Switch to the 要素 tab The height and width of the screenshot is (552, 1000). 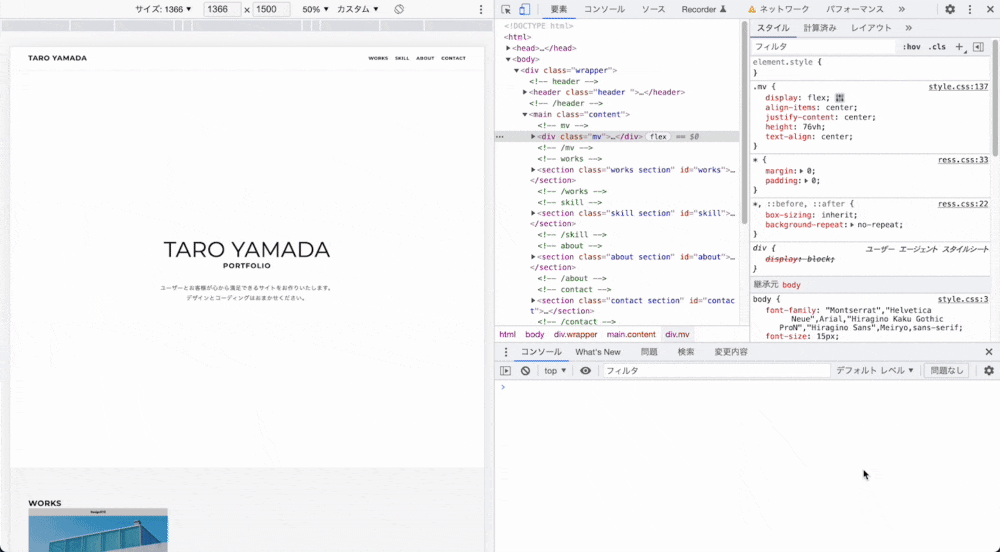559,10
